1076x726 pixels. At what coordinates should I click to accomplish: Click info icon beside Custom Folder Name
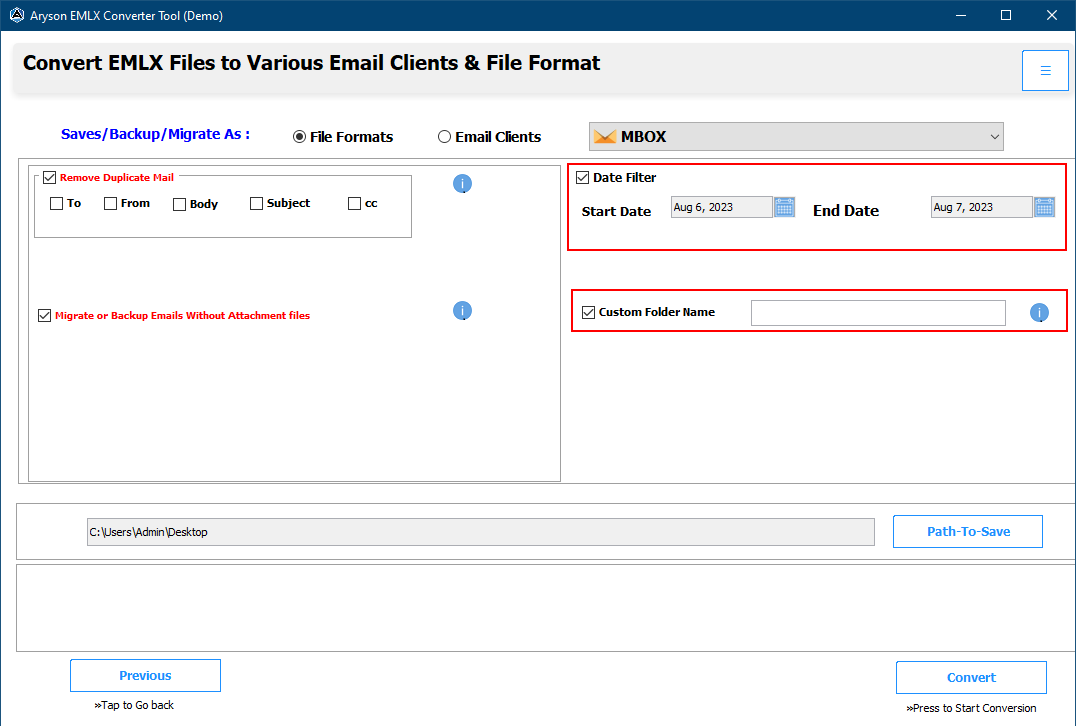(x=1039, y=313)
